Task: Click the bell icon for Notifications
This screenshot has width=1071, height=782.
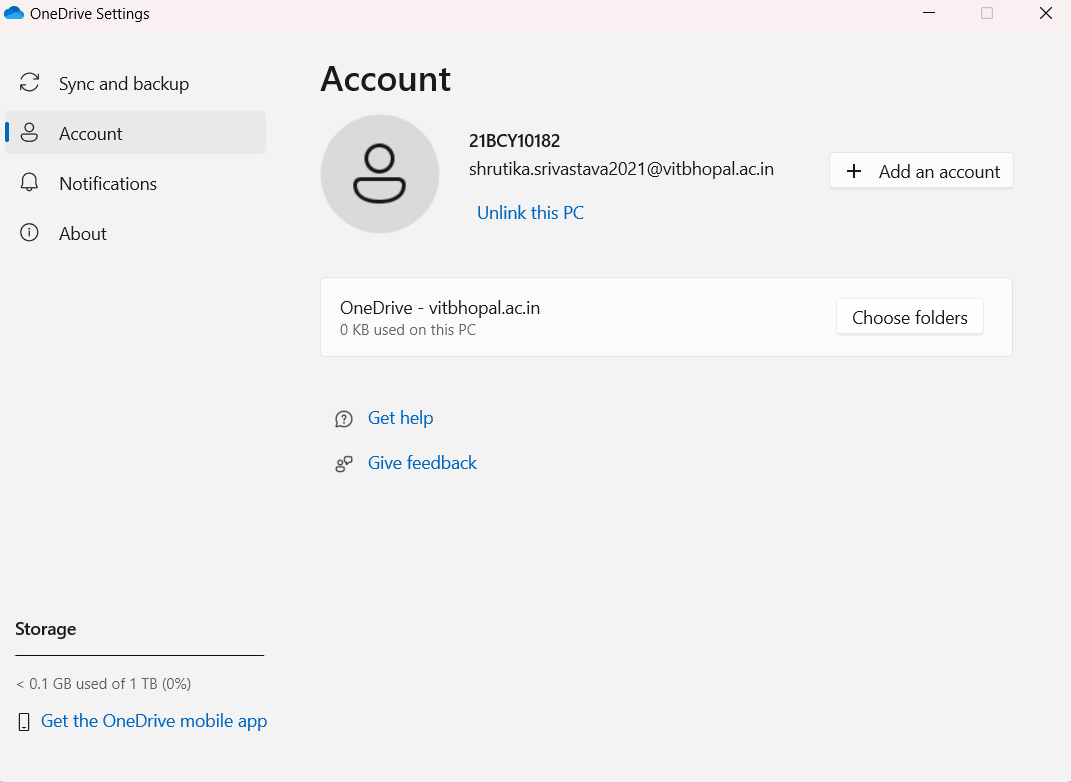Action: pyautogui.click(x=30, y=183)
